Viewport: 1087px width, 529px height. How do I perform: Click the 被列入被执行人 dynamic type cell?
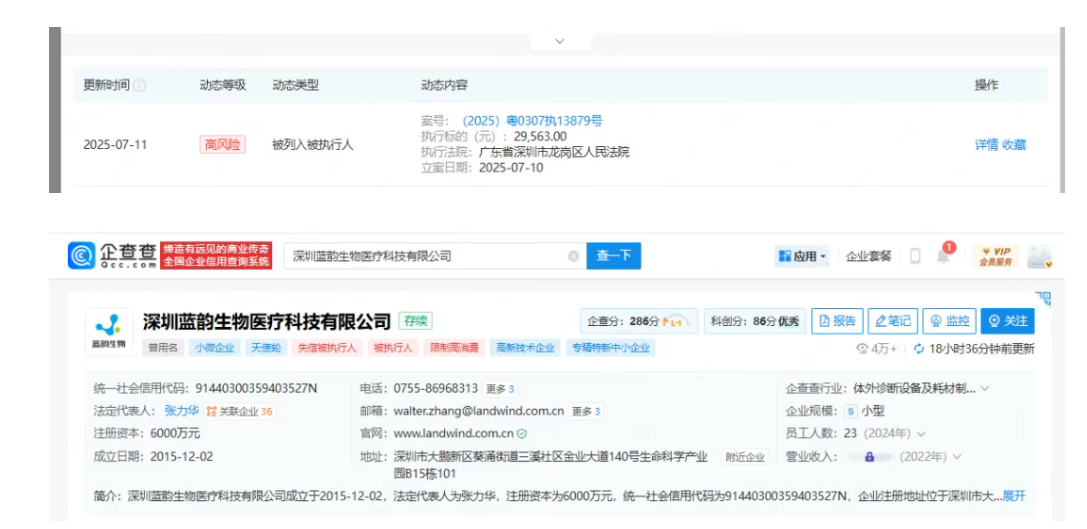pyautogui.click(x=313, y=145)
